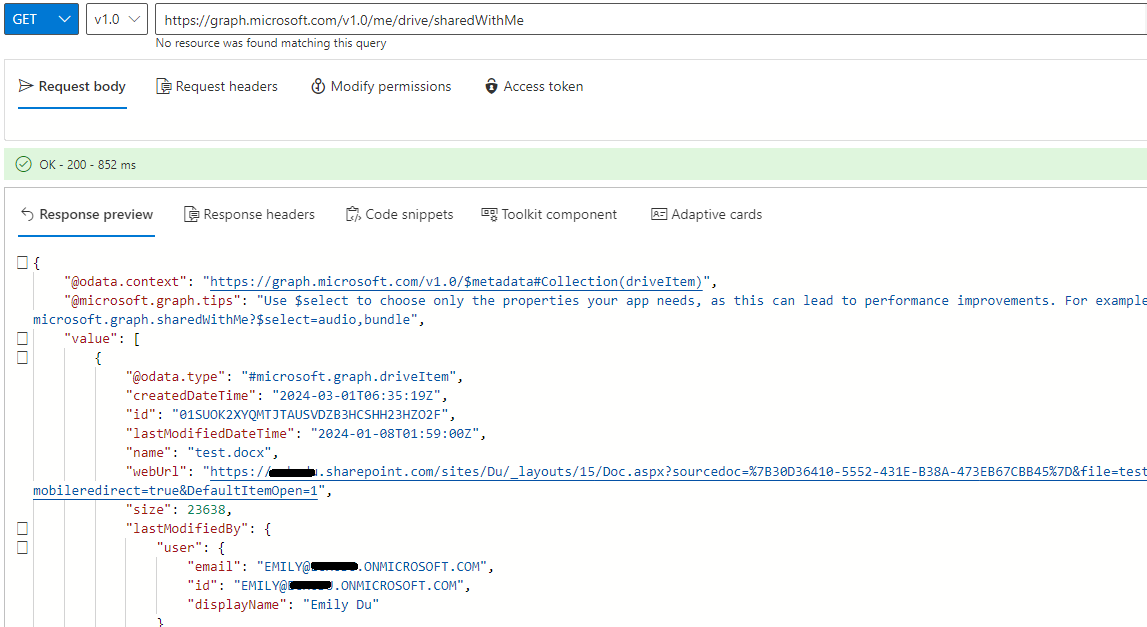Click the Code snippets clipboard icon
Viewport: 1147px width, 627px height.
coord(353,214)
